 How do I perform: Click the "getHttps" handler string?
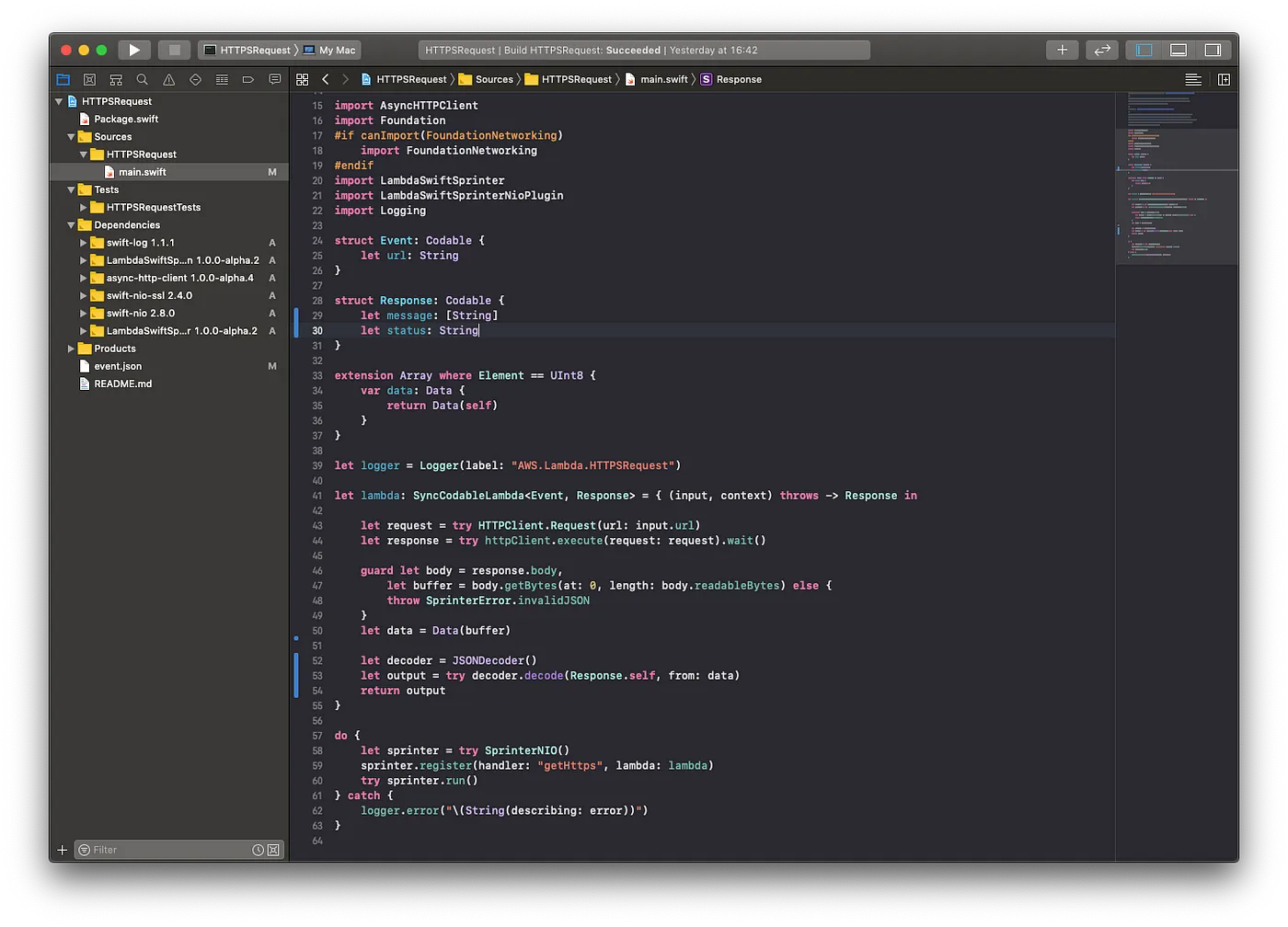coord(570,765)
